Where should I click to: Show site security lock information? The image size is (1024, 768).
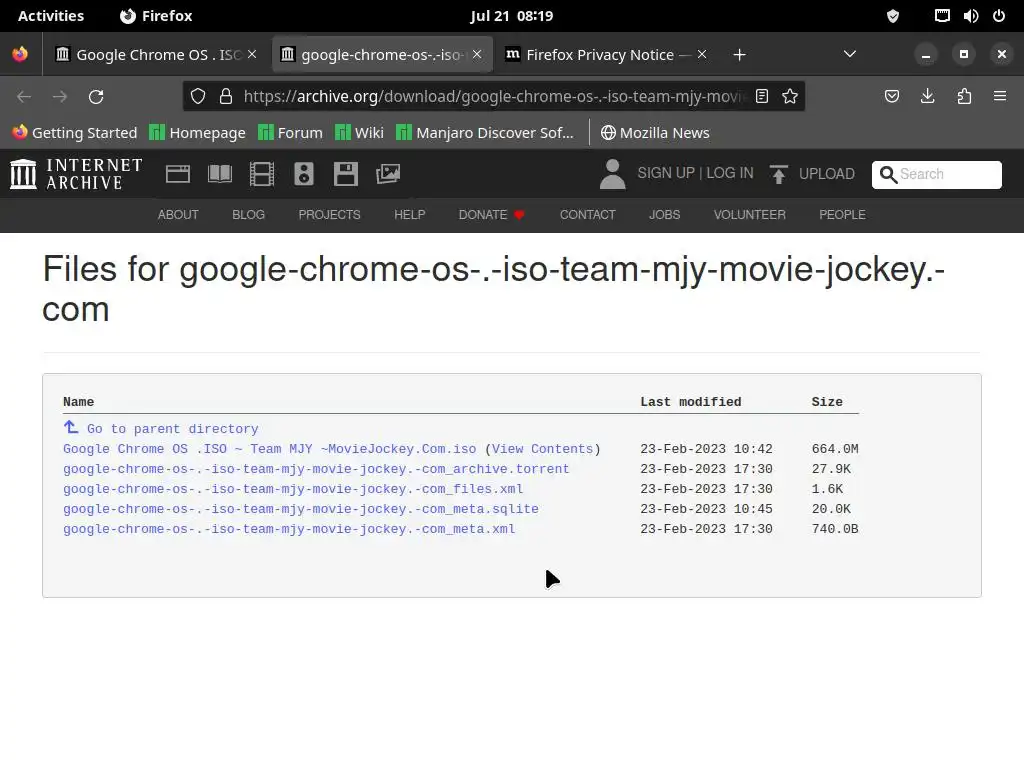tap(226, 97)
